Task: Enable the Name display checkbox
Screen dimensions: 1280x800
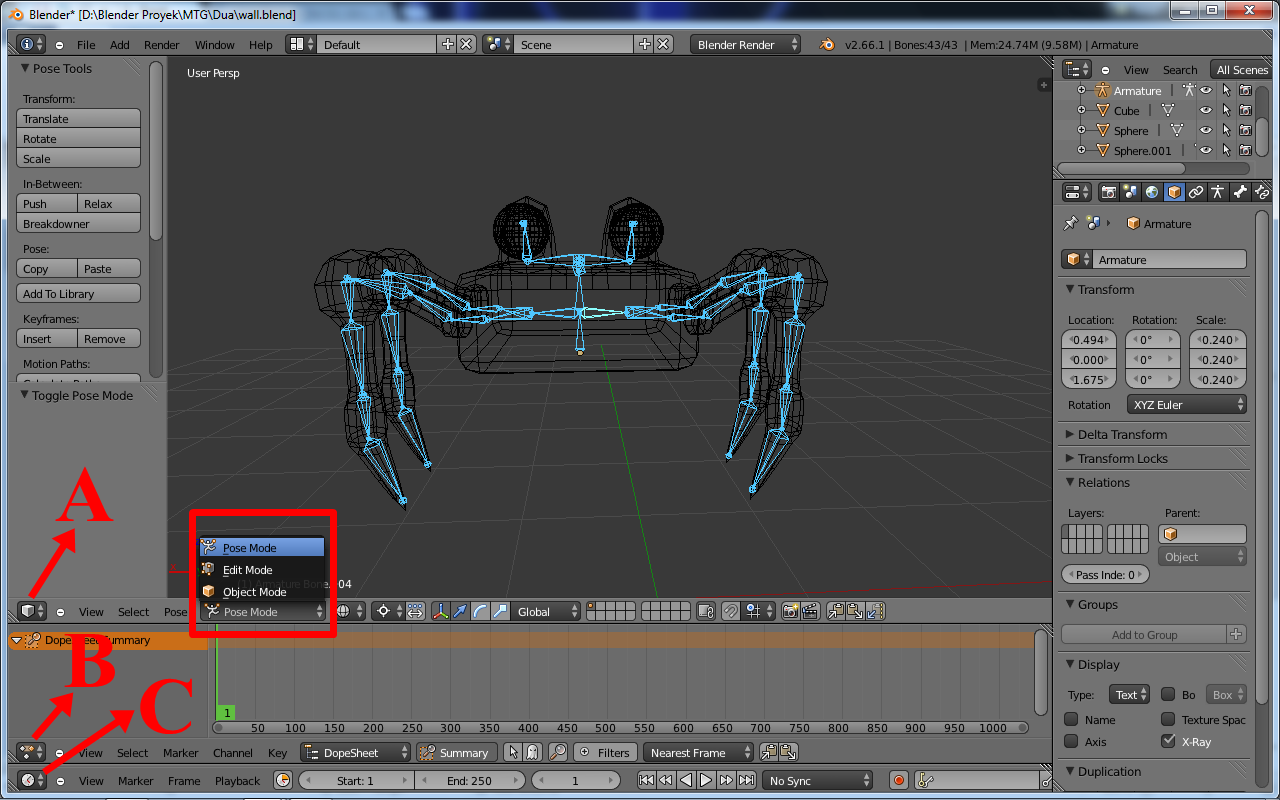Action: [x=1071, y=719]
